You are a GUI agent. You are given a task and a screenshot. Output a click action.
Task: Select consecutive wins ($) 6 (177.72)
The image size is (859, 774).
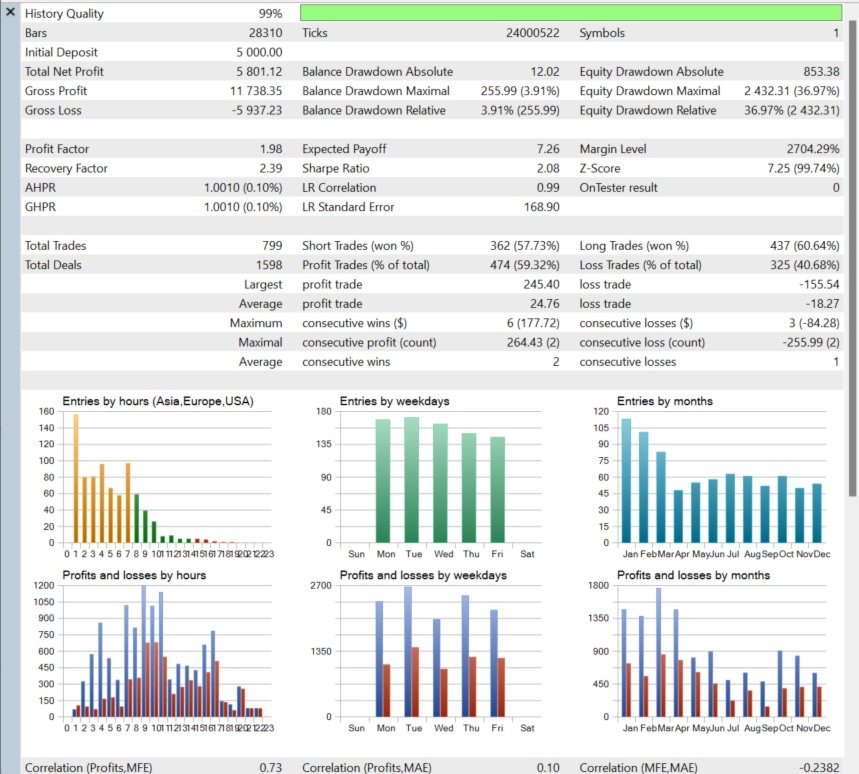pyautogui.click(x=534, y=323)
